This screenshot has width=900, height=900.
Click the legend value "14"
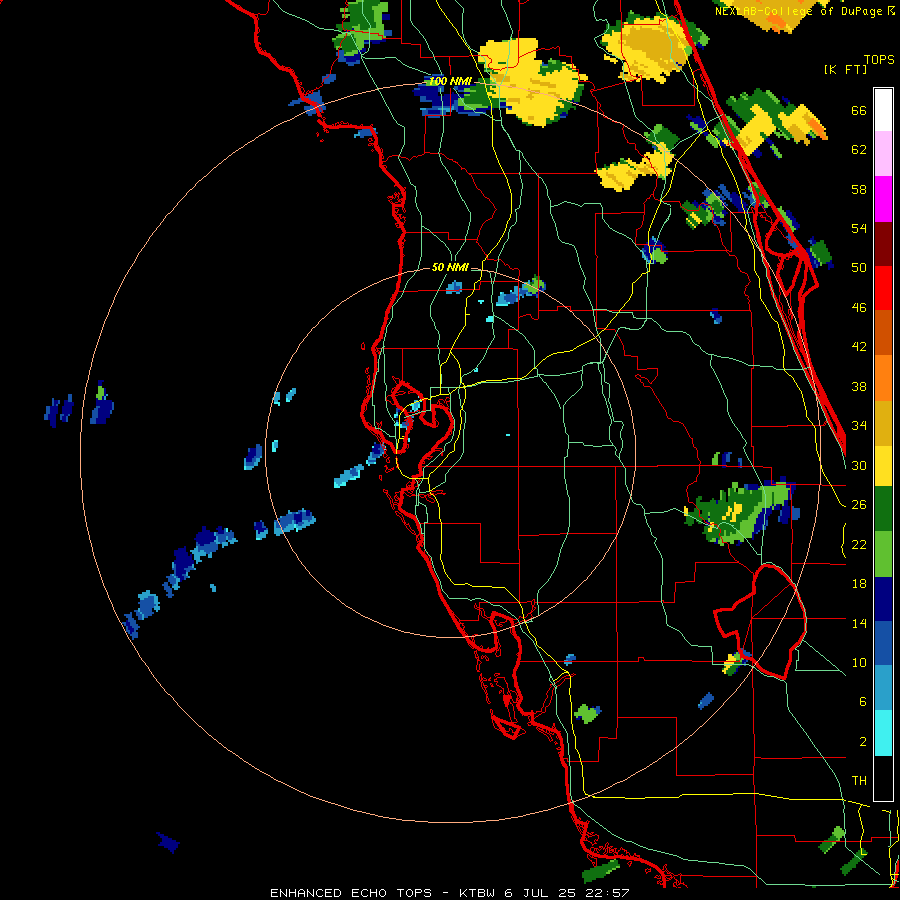[859, 623]
